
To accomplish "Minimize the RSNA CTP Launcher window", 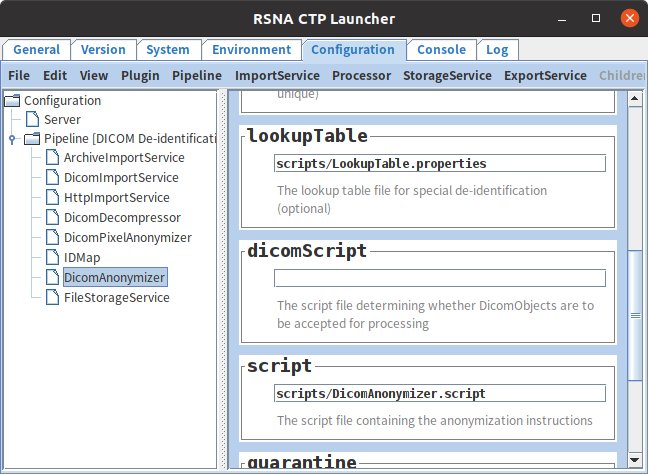I will [x=562, y=19].
